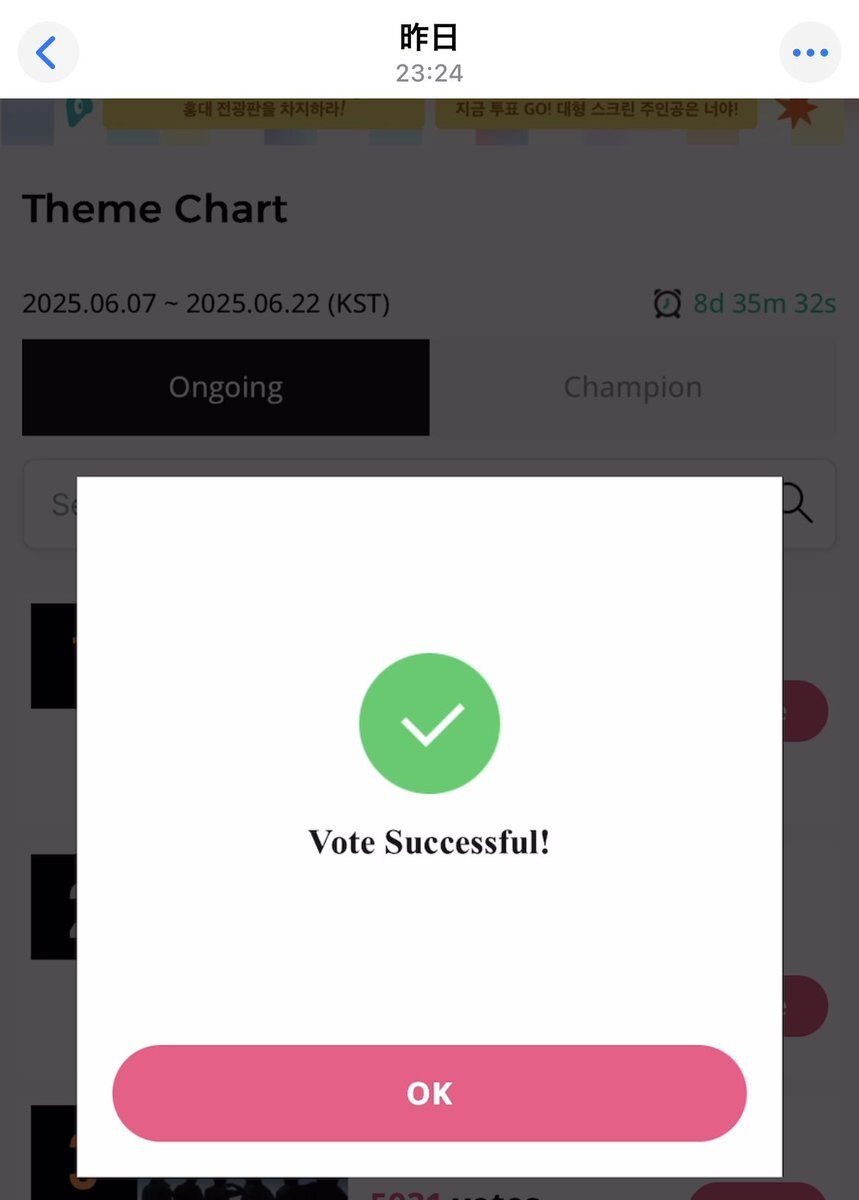Tap the vote button for second-ranked entry
Viewport: 859px width, 1200px height.
[805, 1005]
